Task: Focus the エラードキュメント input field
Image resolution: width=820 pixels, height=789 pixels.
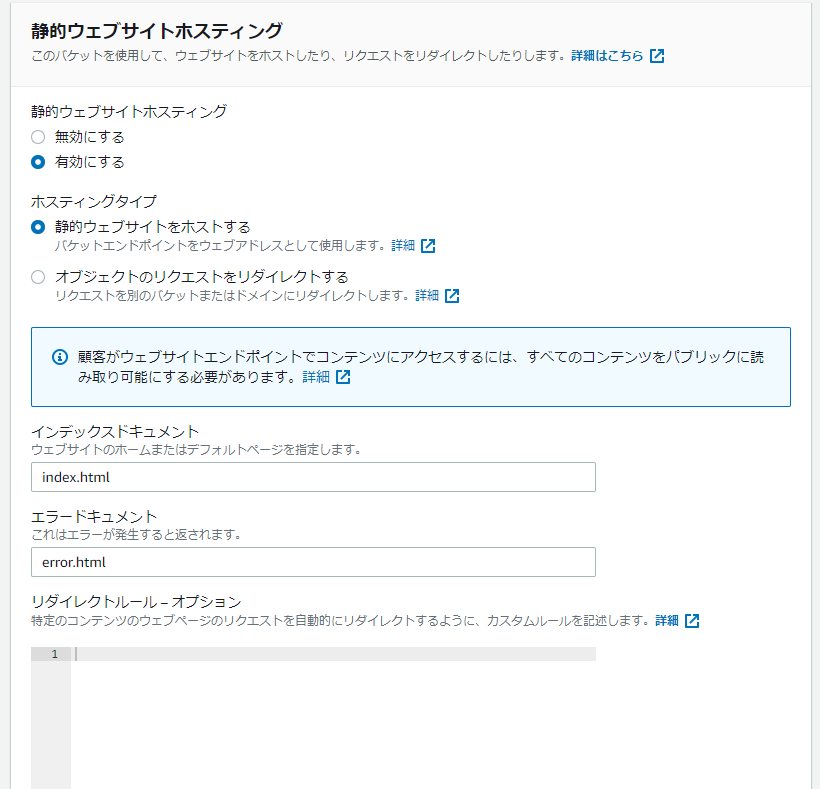Action: click(313, 562)
